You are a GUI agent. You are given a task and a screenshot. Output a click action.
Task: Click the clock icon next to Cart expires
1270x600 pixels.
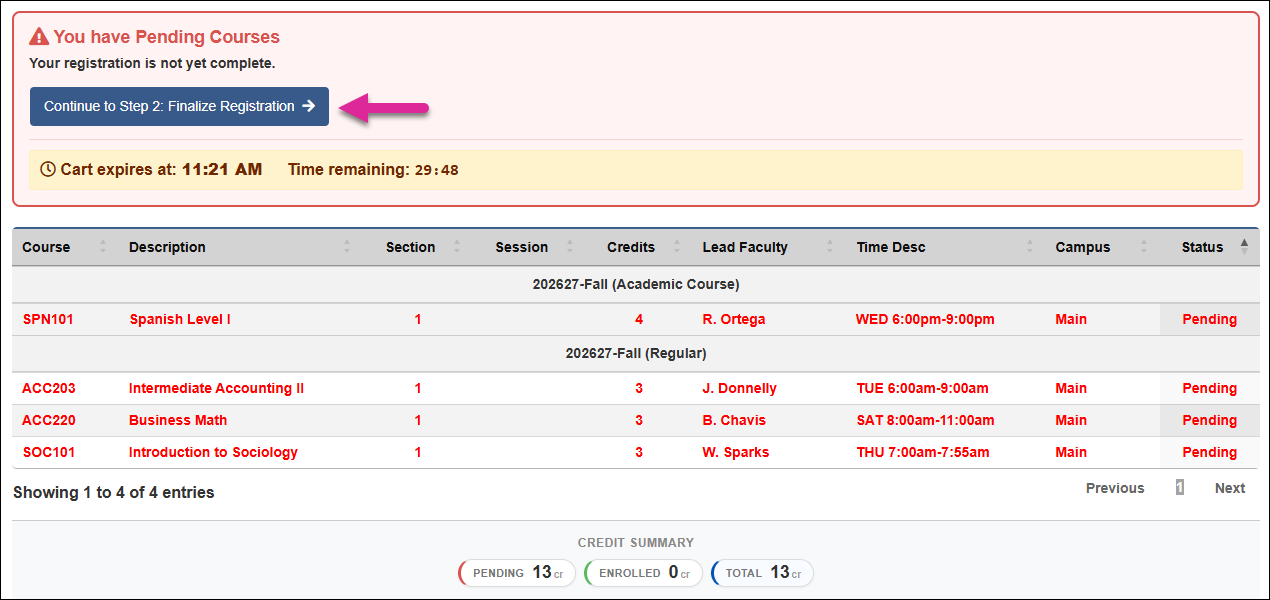(x=47, y=169)
